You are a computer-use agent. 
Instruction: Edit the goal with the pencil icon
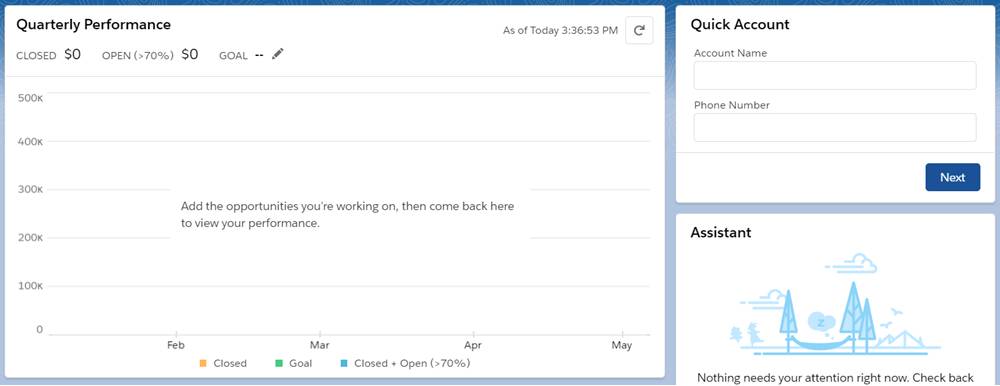277,54
